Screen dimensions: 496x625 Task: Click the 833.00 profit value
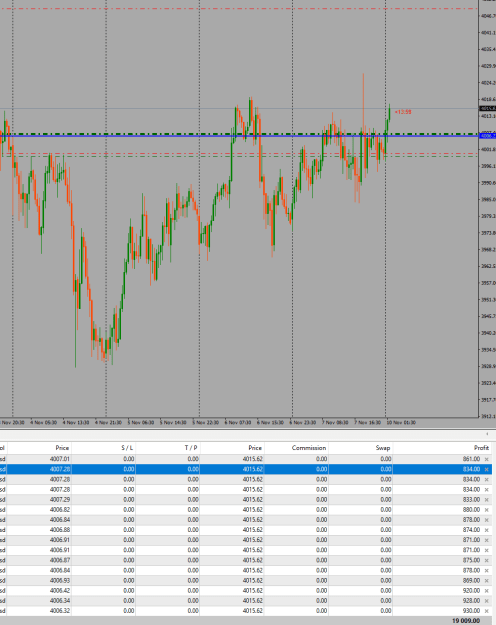pos(471,500)
